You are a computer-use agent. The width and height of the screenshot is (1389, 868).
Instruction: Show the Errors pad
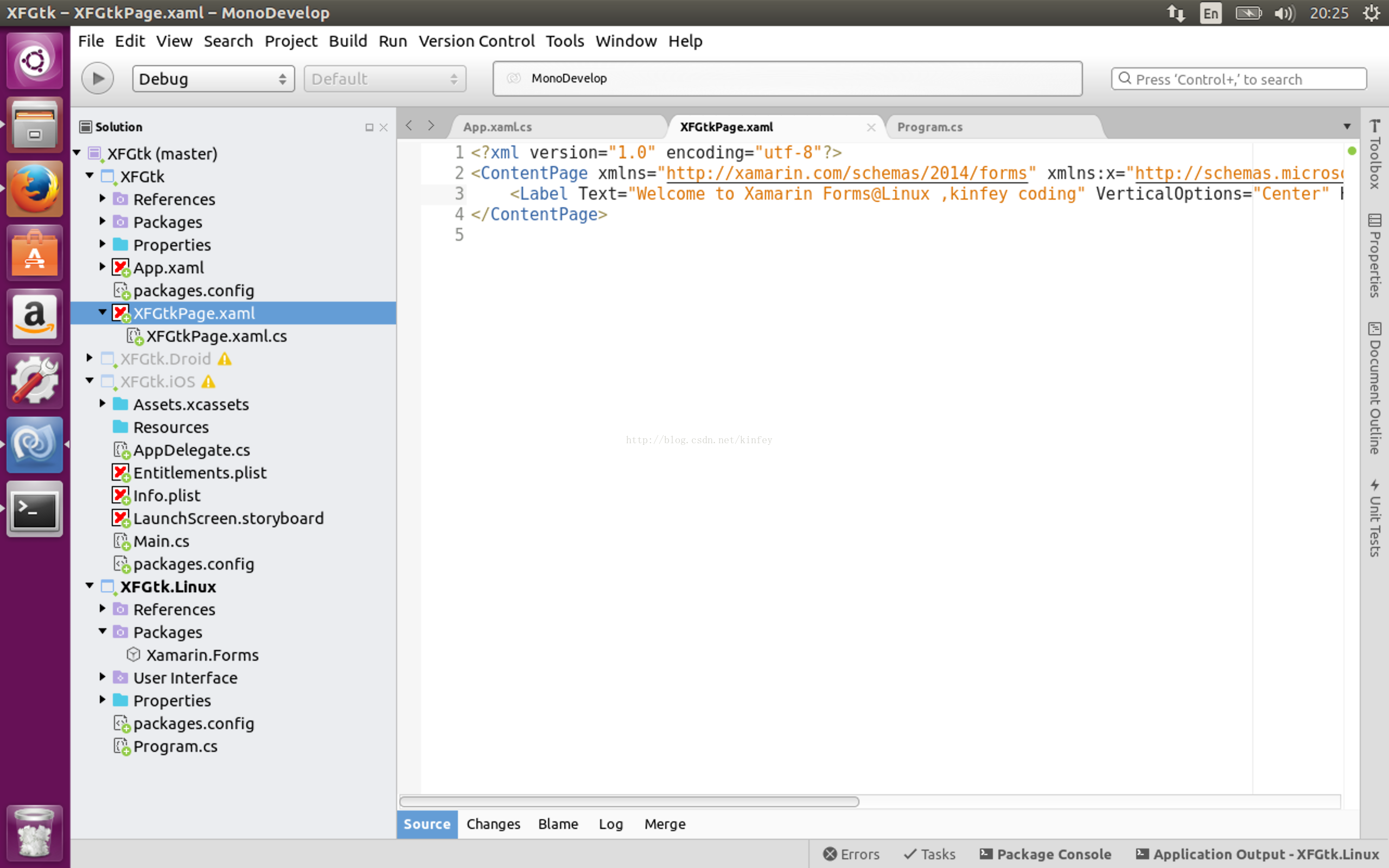851,854
